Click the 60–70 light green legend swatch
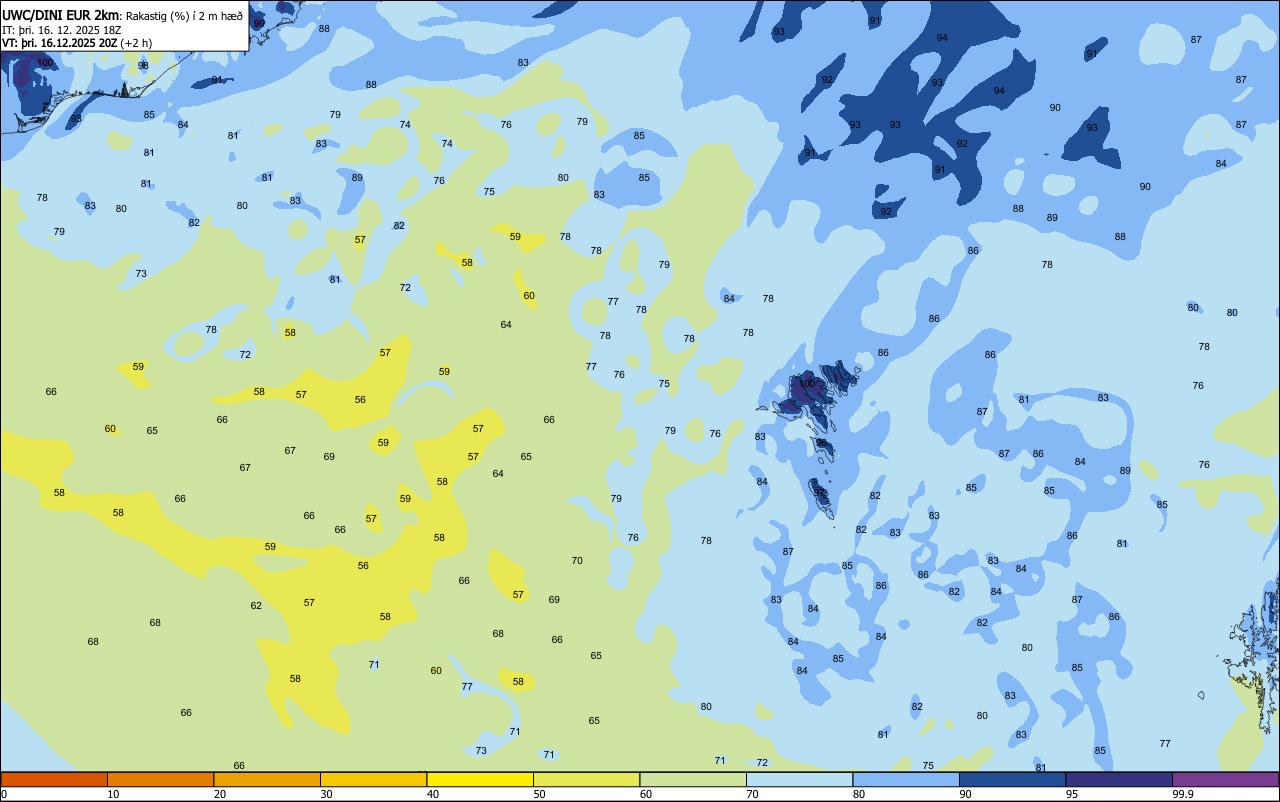Viewport: 1280px width, 802px height. pyautogui.click(x=693, y=779)
